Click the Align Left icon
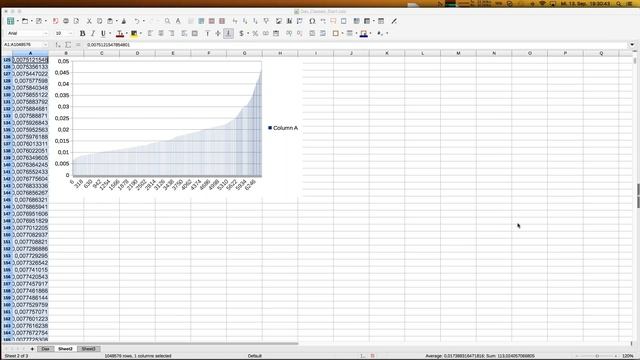Viewport: 640px width, 360px height. tap(151, 33)
